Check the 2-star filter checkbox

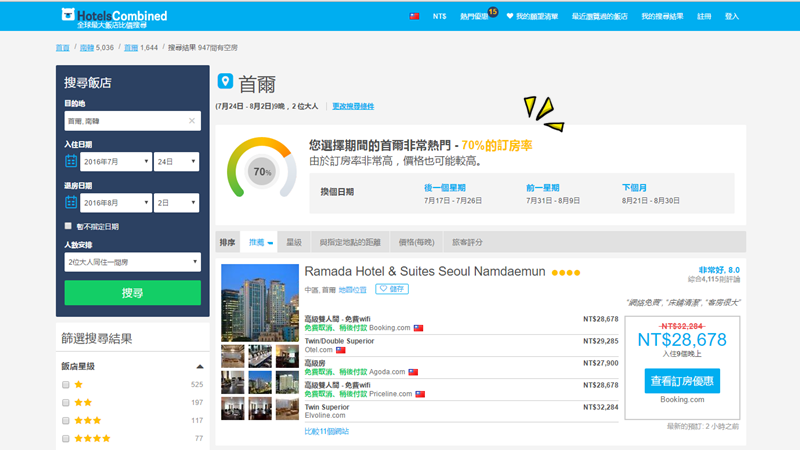pyautogui.click(x=65, y=403)
